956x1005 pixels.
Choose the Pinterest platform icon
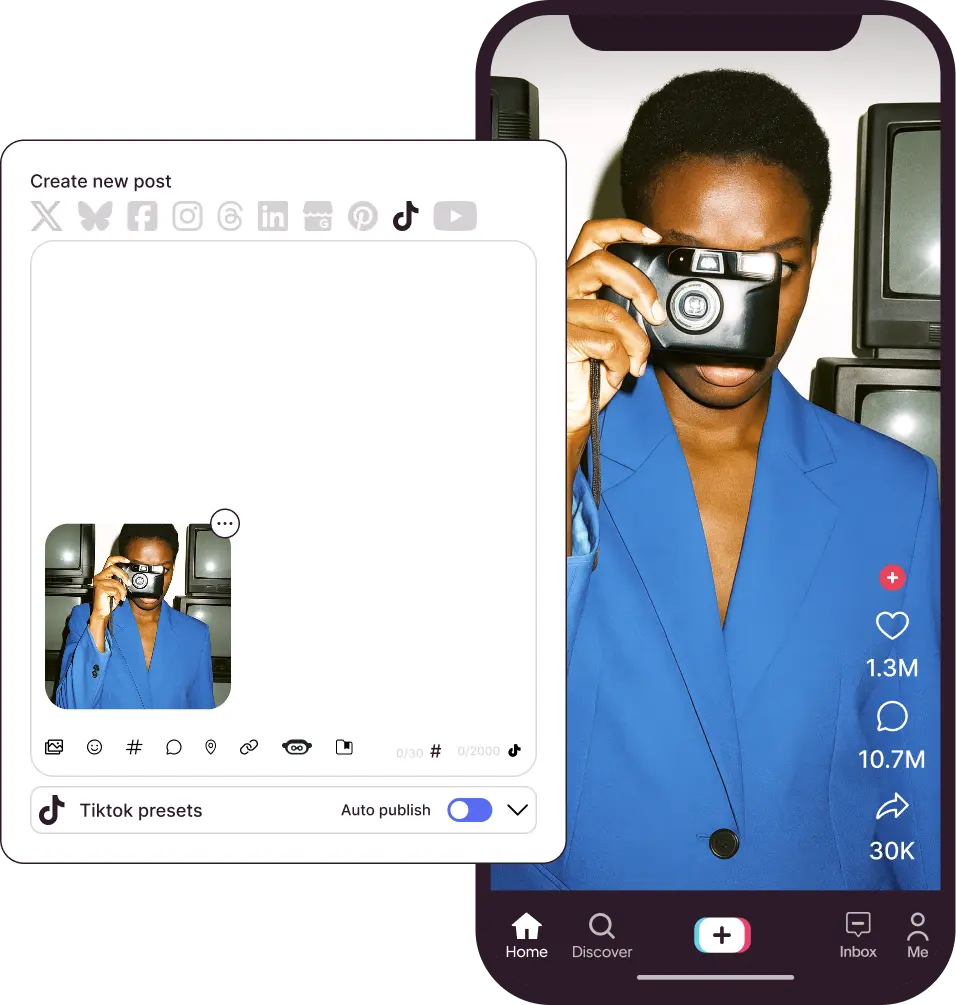coord(363,216)
